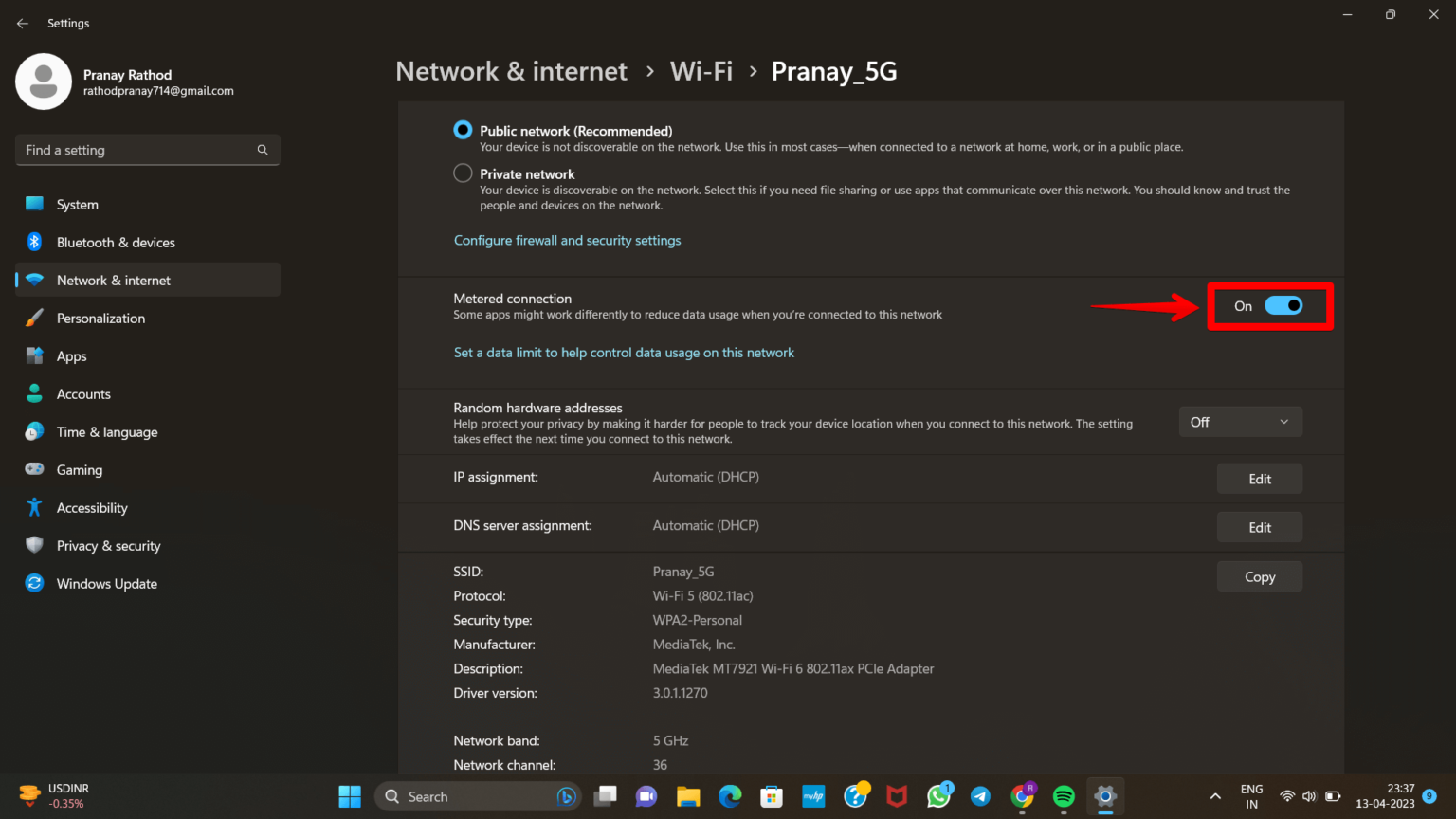This screenshot has width=1456, height=819.
Task: Select Accessibility in the sidebar
Action: tap(90, 507)
